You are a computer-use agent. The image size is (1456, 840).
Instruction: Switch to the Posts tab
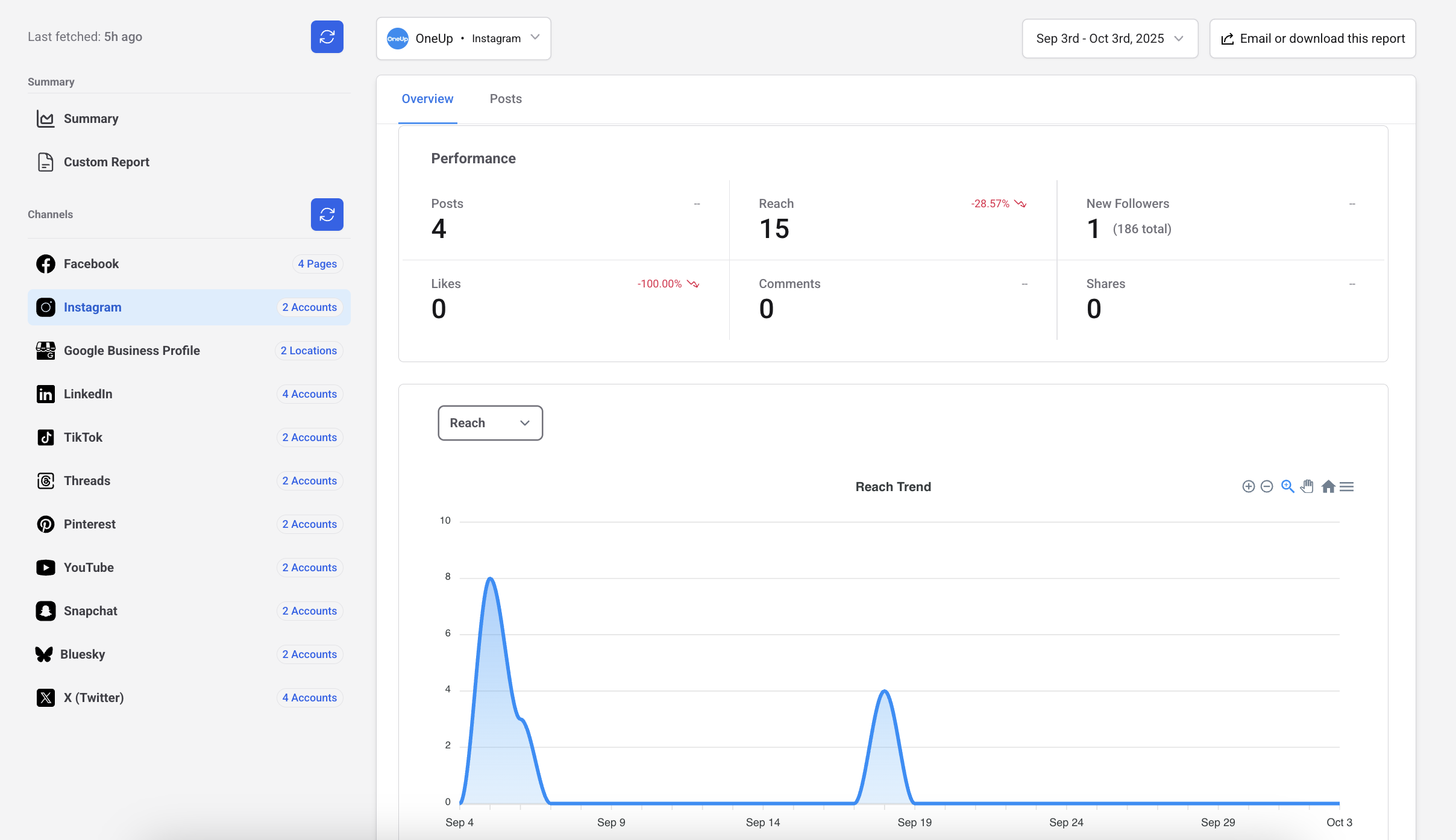pos(506,99)
